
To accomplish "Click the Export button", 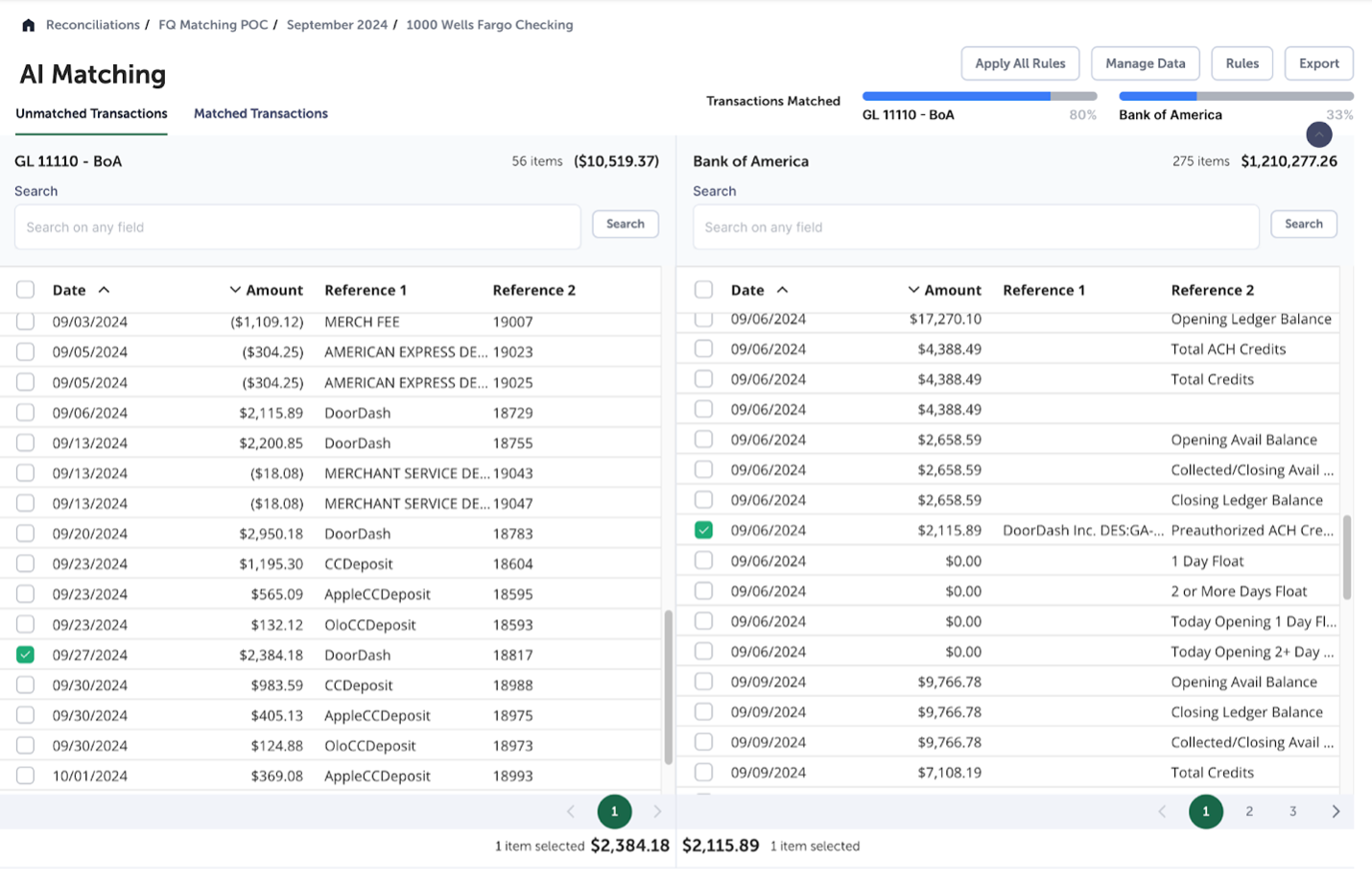I will 1318,63.
